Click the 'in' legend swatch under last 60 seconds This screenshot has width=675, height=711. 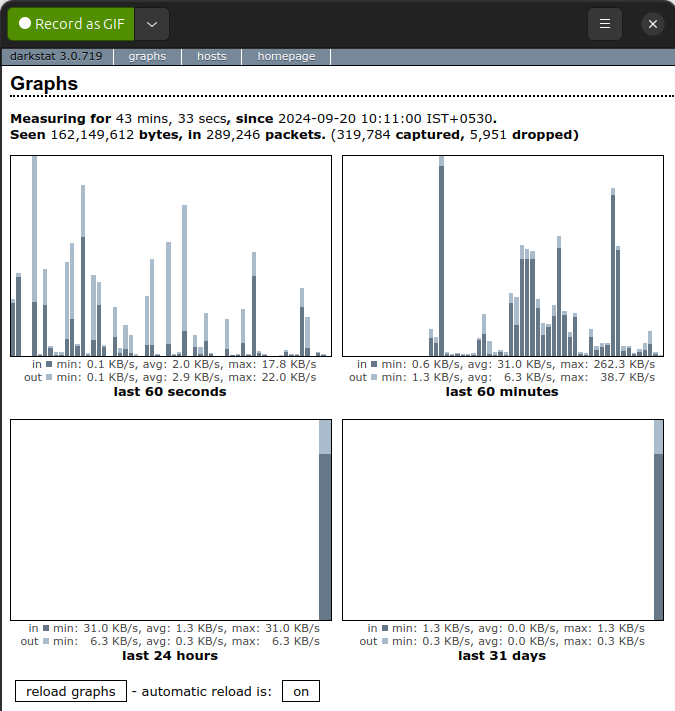click(48, 365)
